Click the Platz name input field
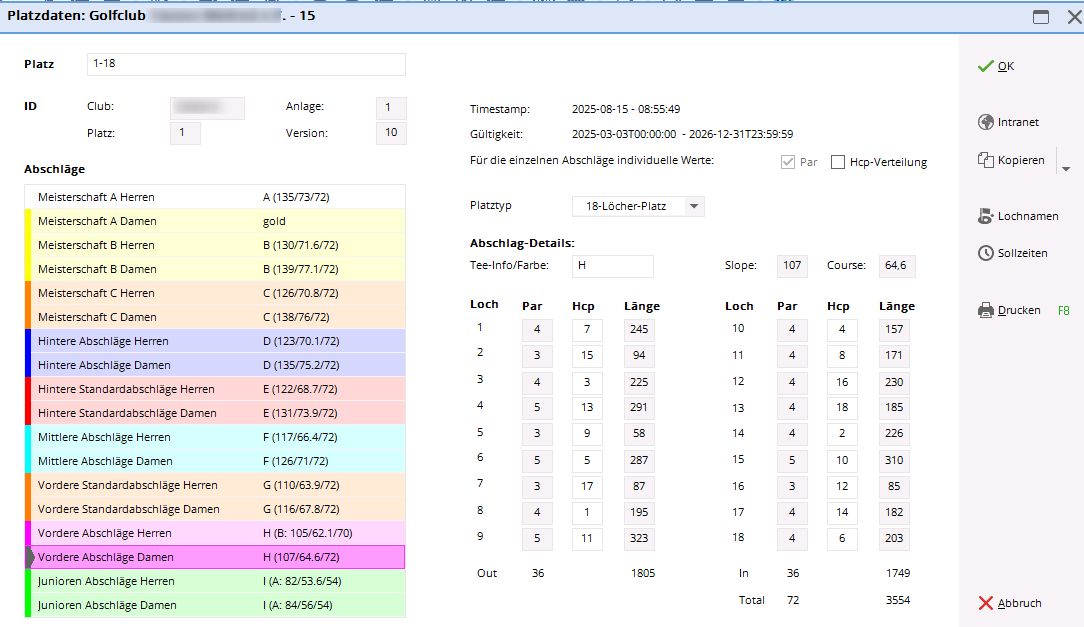Image resolution: width=1084 pixels, height=627 pixels. point(246,65)
